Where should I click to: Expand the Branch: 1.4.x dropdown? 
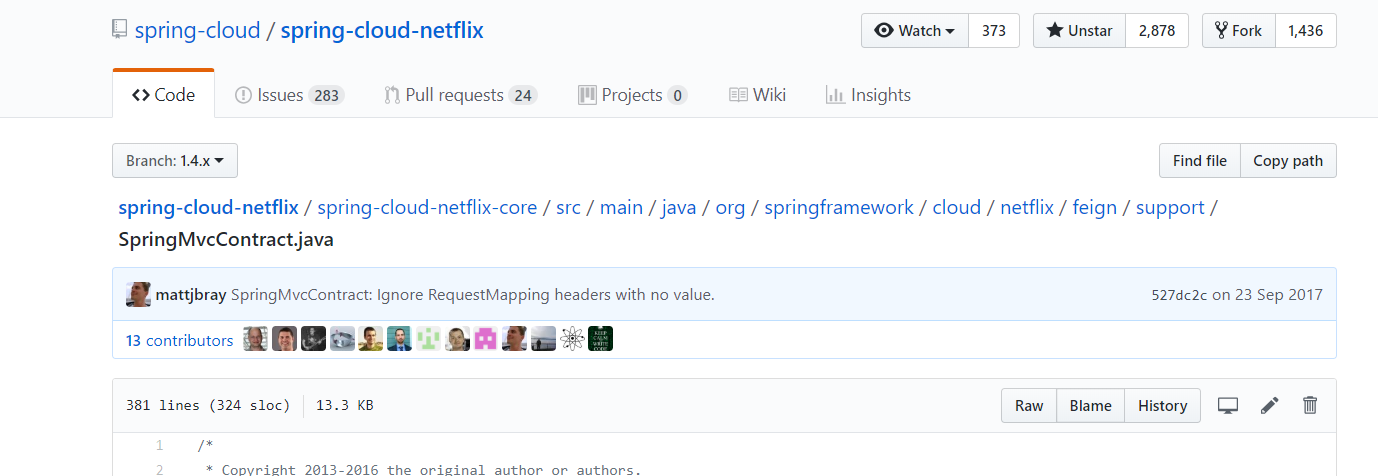175,161
